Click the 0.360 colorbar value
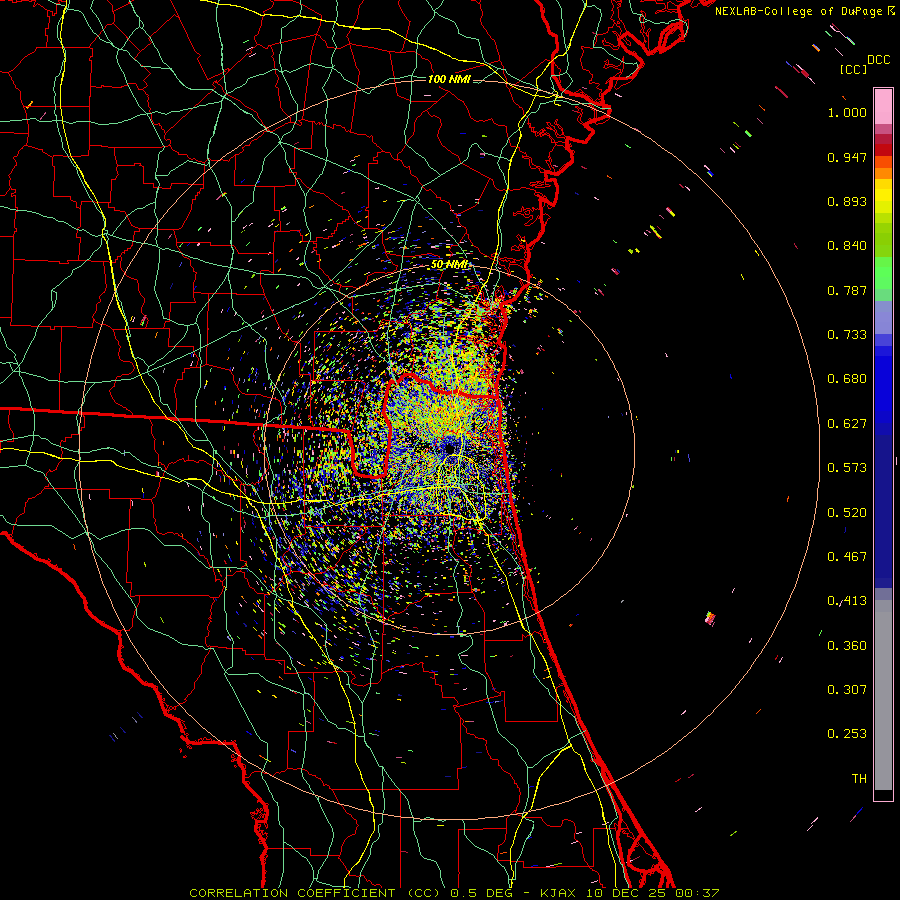Viewport: 900px width, 900px height. coord(847,646)
